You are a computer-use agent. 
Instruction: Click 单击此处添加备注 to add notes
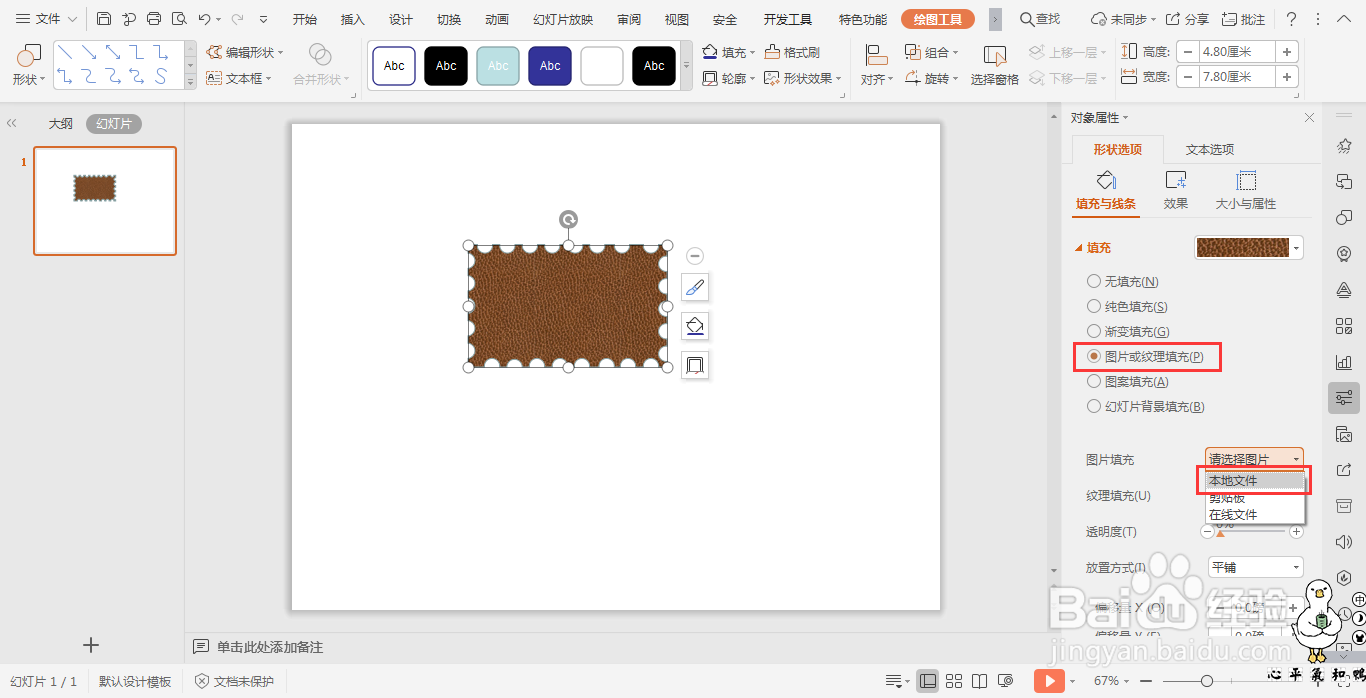click(x=270, y=647)
